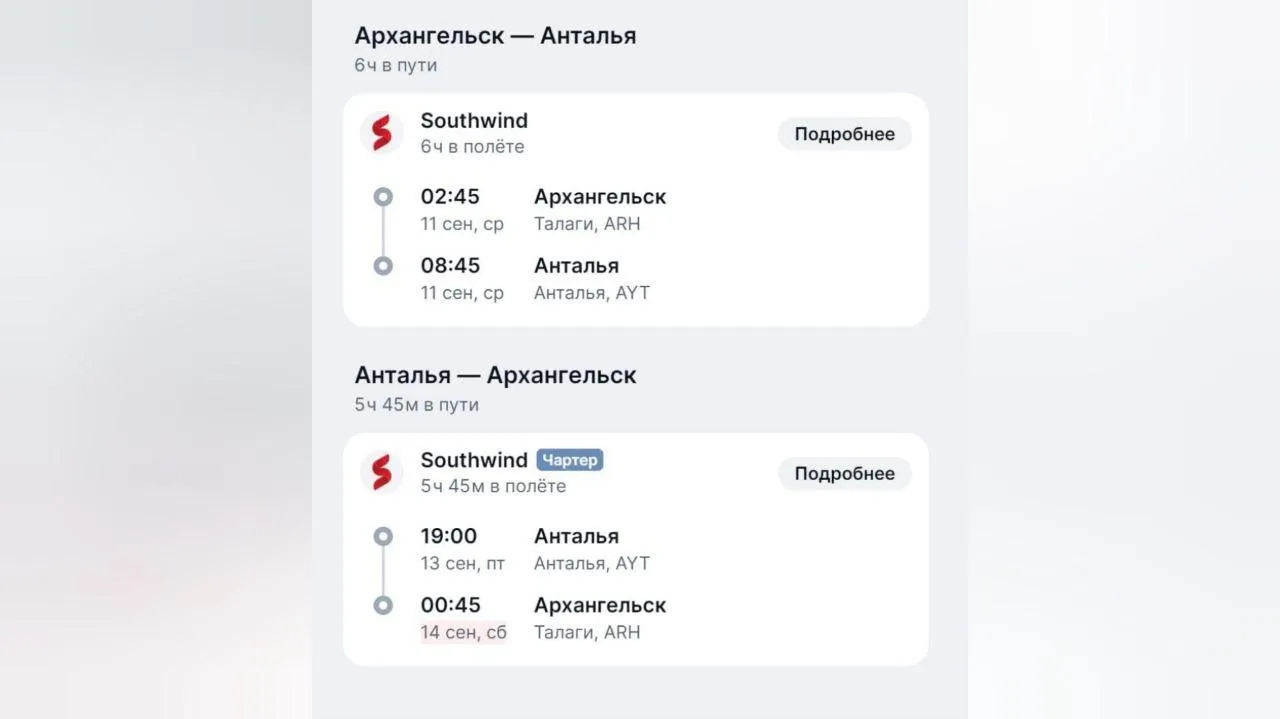This screenshot has width=1280, height=719.
Task: Select departure circle marker at 02:45
Action: tap(383, 197)
